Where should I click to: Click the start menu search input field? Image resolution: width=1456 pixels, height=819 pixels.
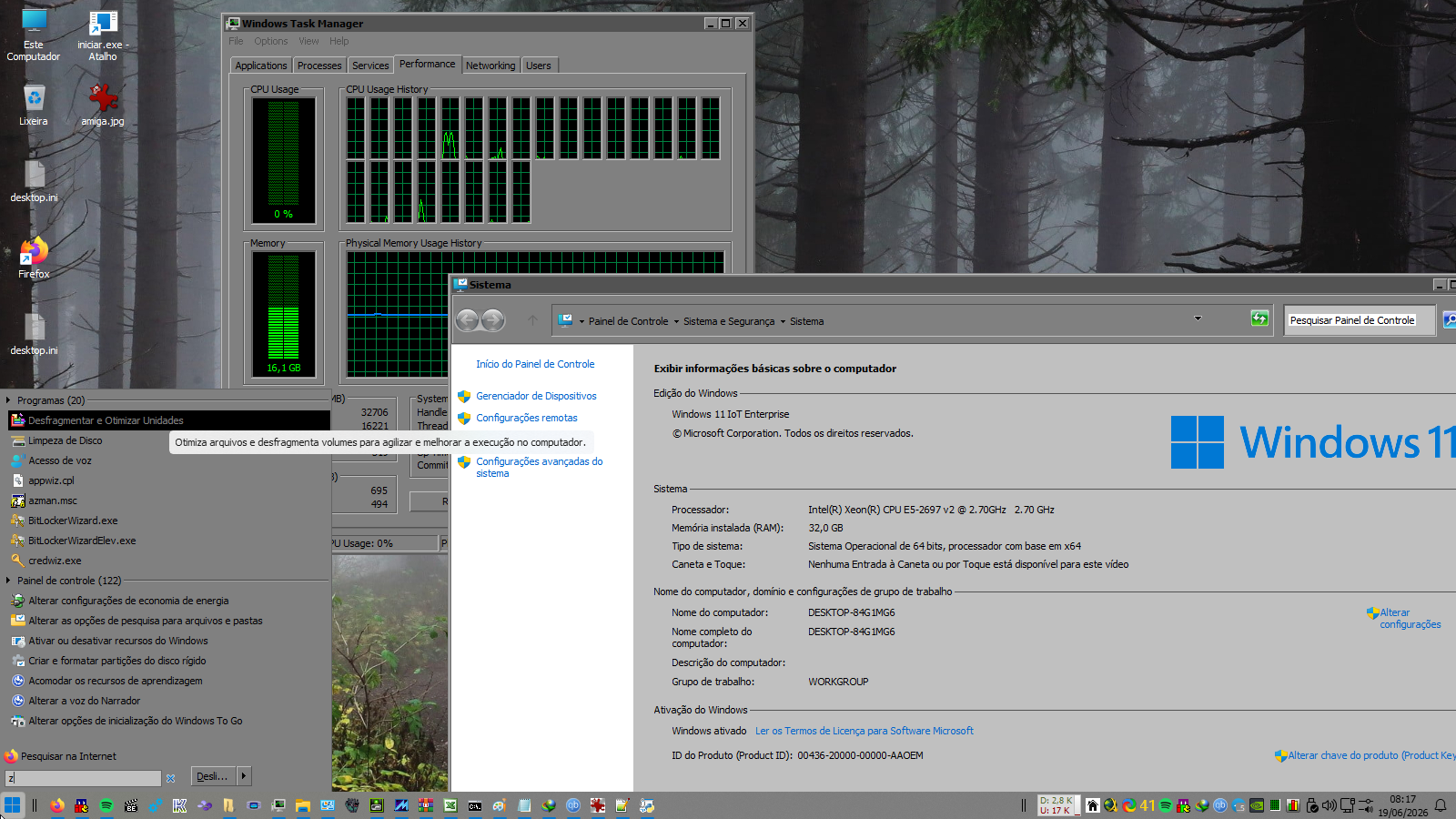[83, 778]
